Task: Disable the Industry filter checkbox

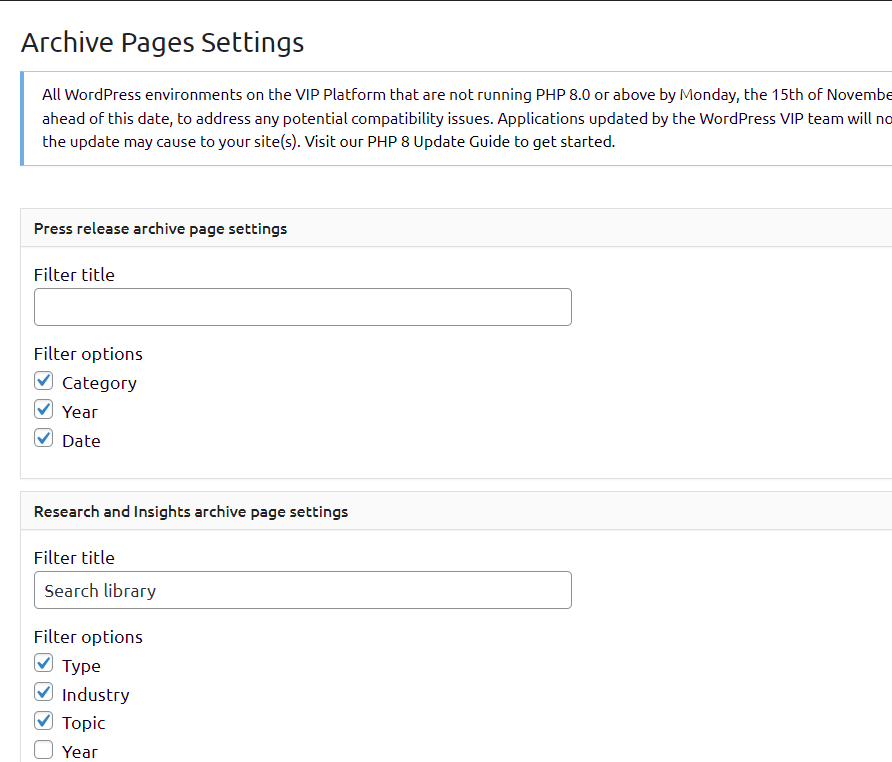Action: point(43,693)
